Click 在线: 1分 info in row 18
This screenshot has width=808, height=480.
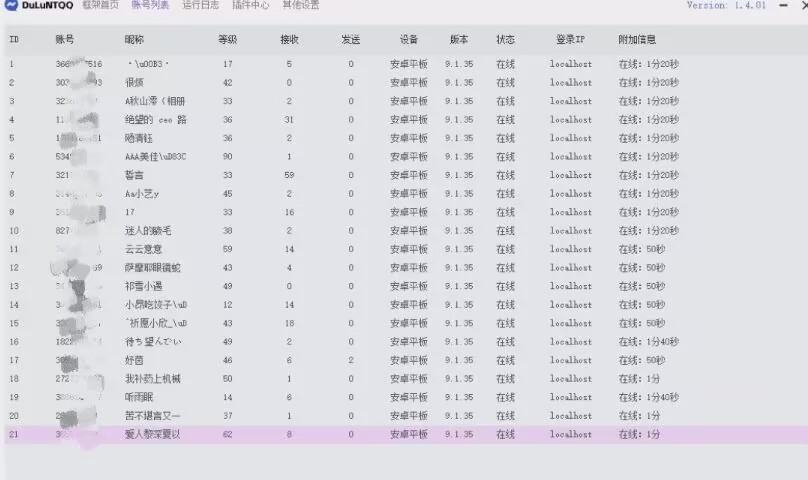pyautogui.click(x=639, y=379)
